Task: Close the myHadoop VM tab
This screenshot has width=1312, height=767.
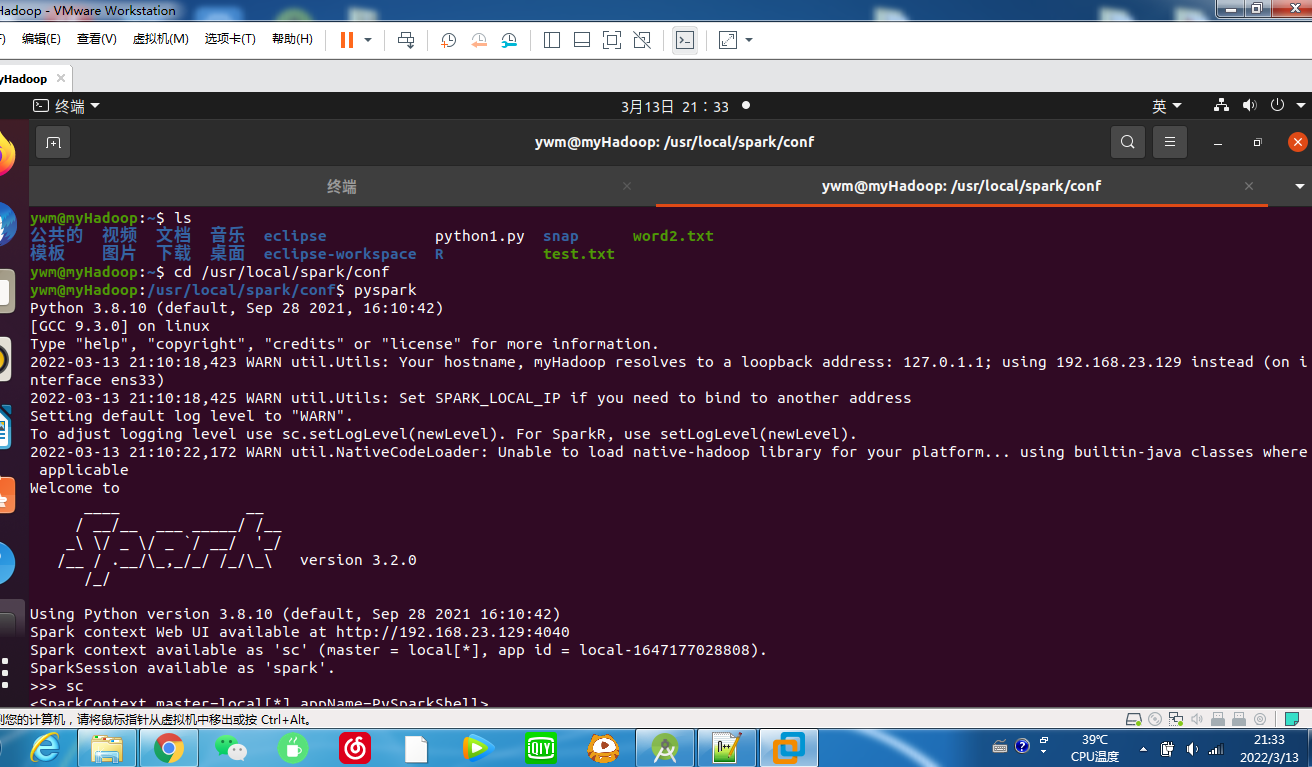Action: coord(61,78)
